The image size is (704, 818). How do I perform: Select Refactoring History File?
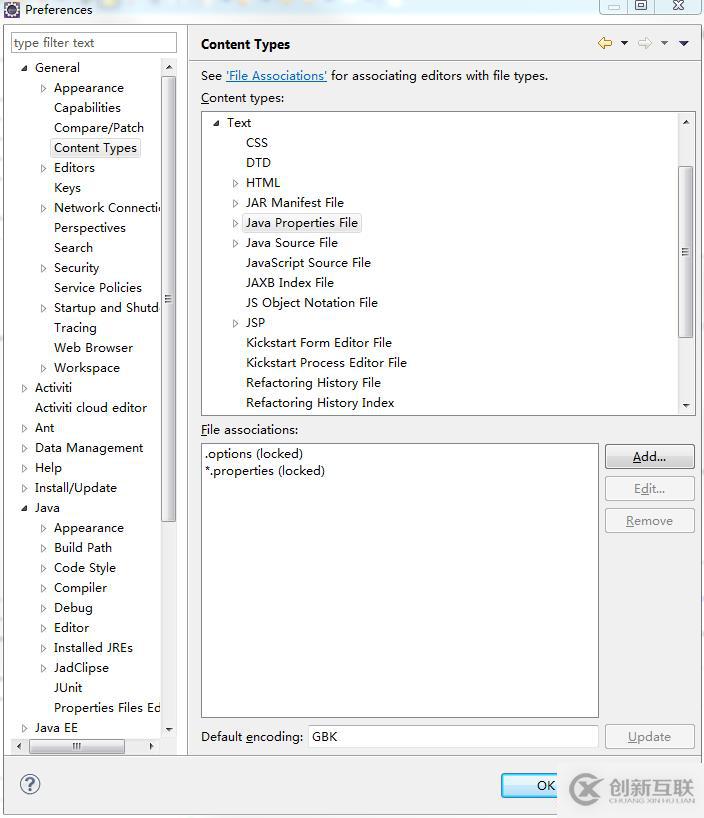(x=313, y=383)
